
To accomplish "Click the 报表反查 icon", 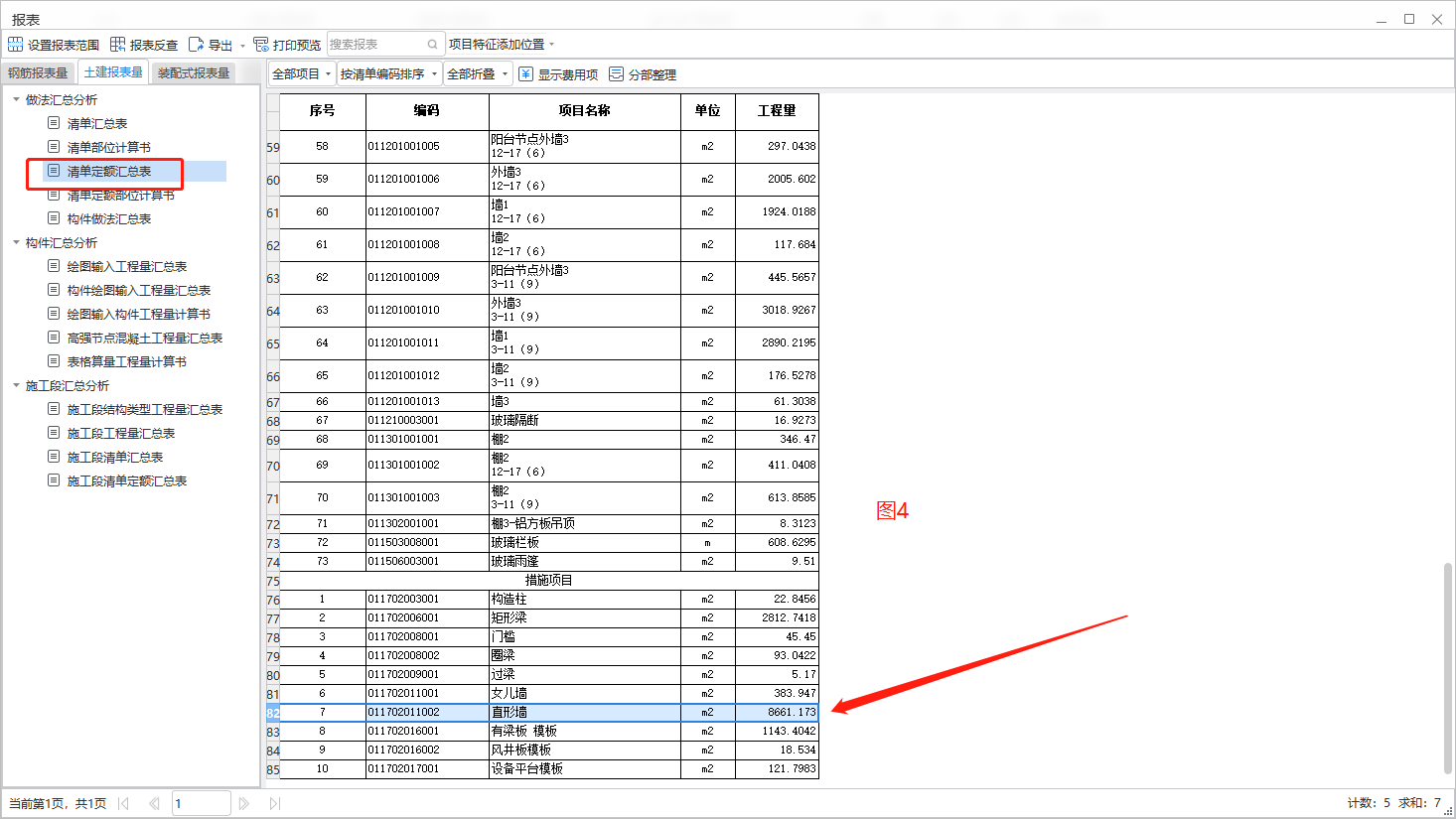I will (117, 45).
